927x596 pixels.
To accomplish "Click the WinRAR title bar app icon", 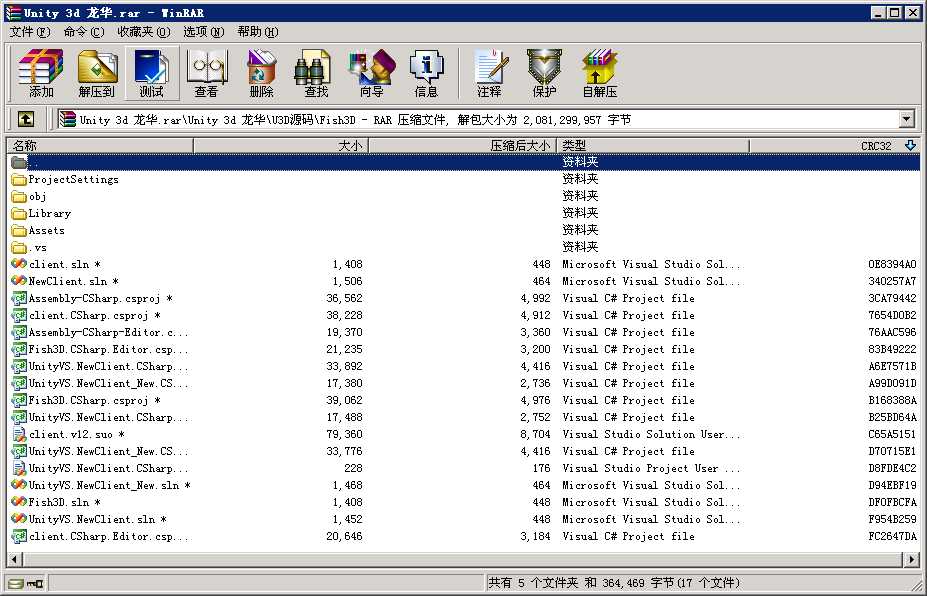I will pos(13,12).
